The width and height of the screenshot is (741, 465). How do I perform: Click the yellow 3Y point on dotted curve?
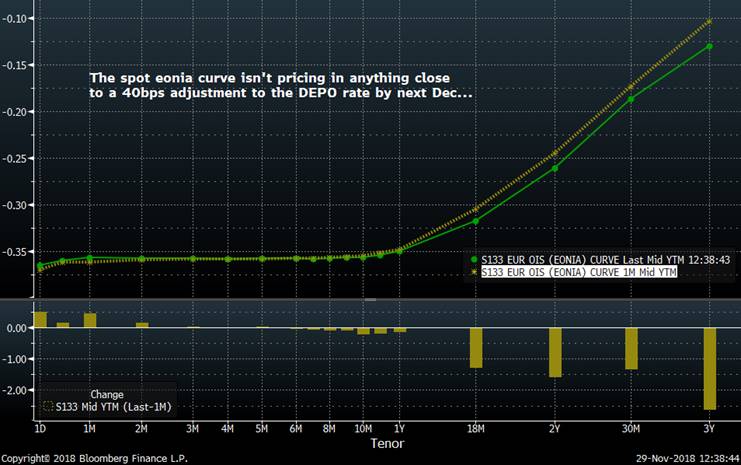709,21
